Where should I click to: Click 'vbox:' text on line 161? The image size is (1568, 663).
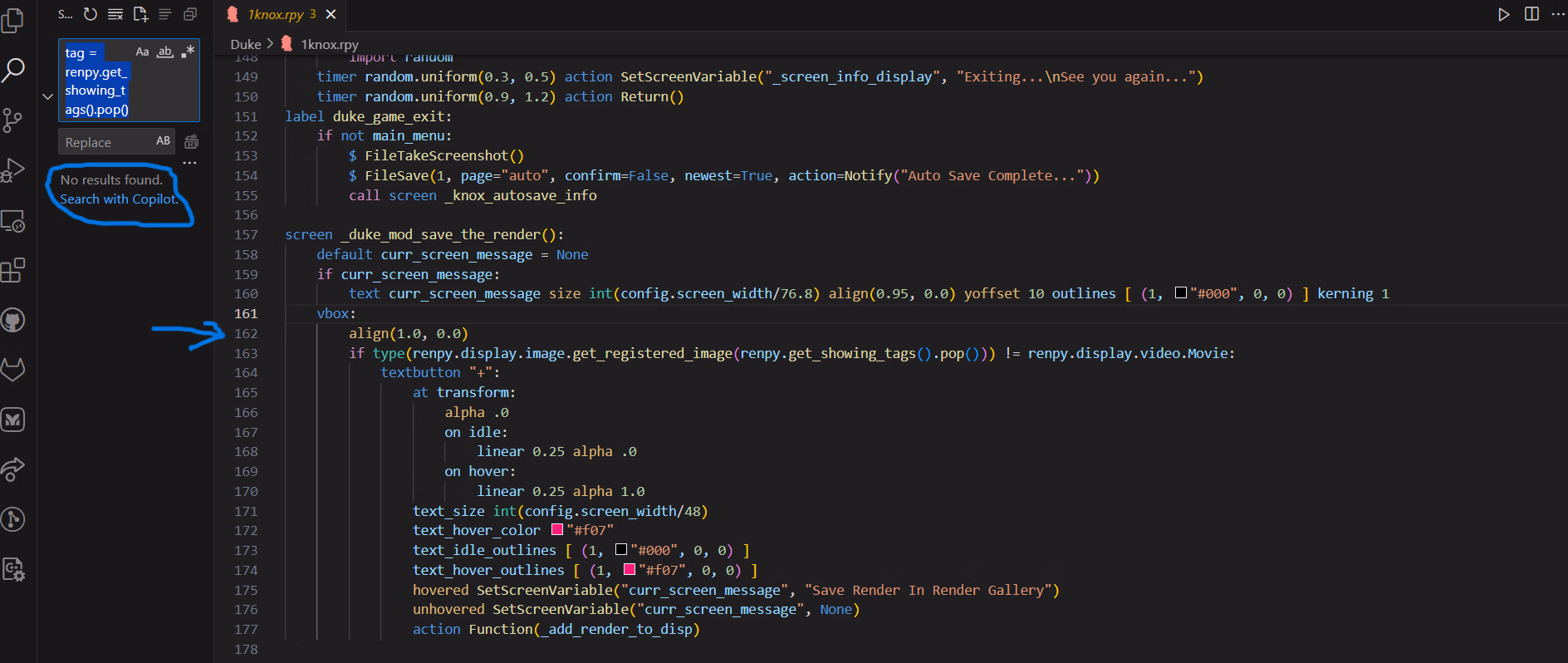pyautogui.click(x=336, y=313)
